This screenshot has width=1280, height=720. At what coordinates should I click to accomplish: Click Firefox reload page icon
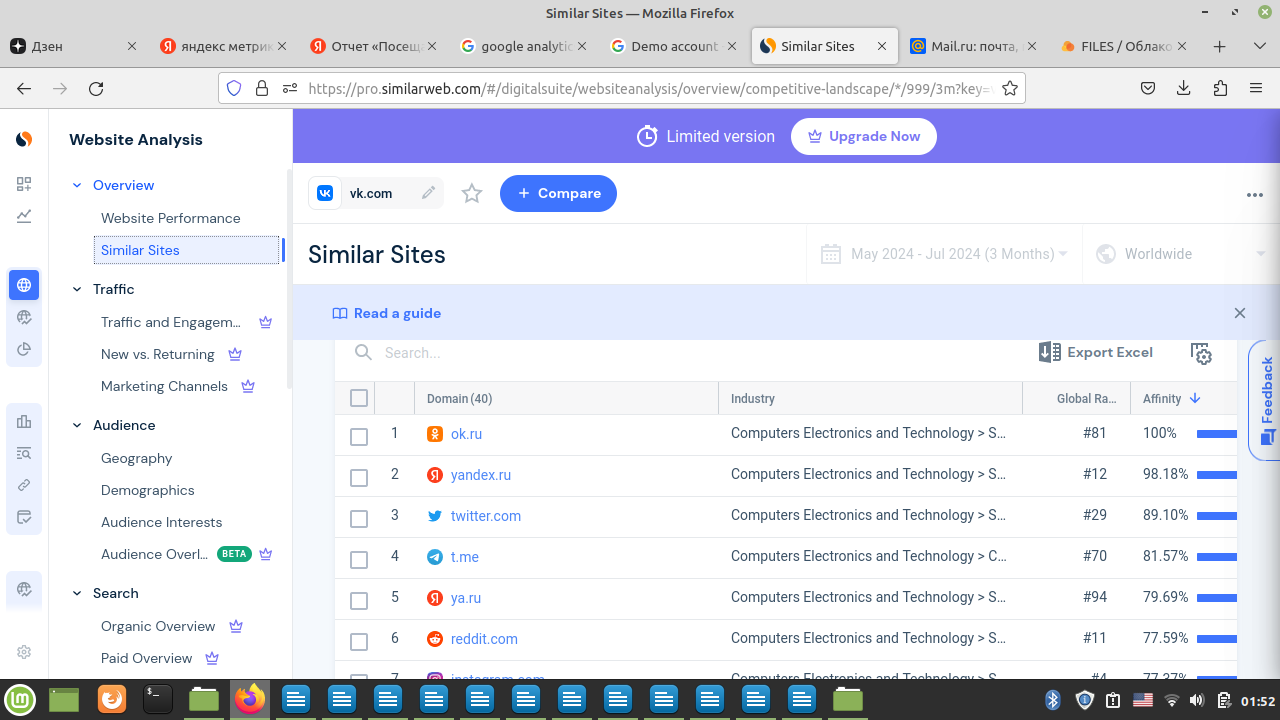point(96,88)
